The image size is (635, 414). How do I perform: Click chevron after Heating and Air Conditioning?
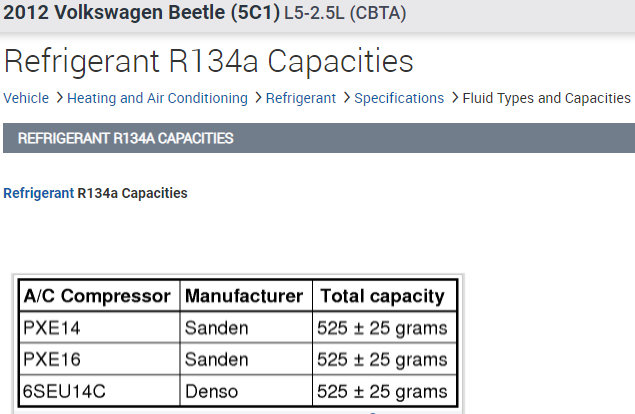pos(258,98)
